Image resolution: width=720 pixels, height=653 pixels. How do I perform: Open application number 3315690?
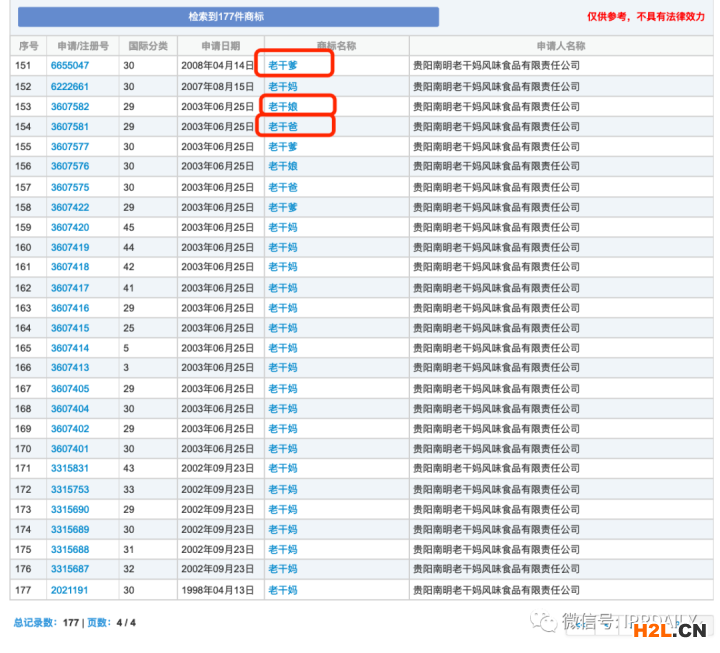(x=70, y=510)
